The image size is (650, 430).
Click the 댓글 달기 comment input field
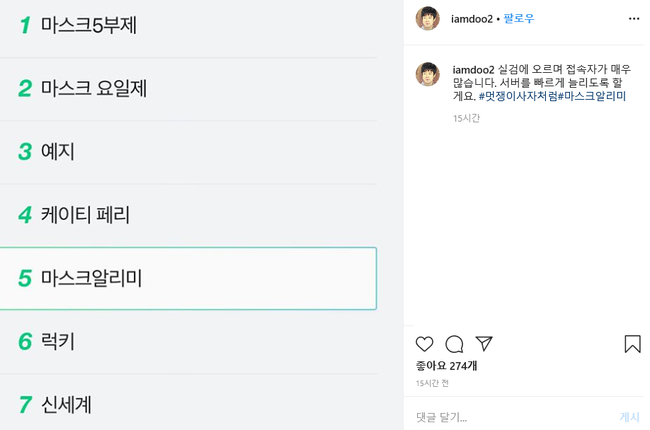point(510,417)
